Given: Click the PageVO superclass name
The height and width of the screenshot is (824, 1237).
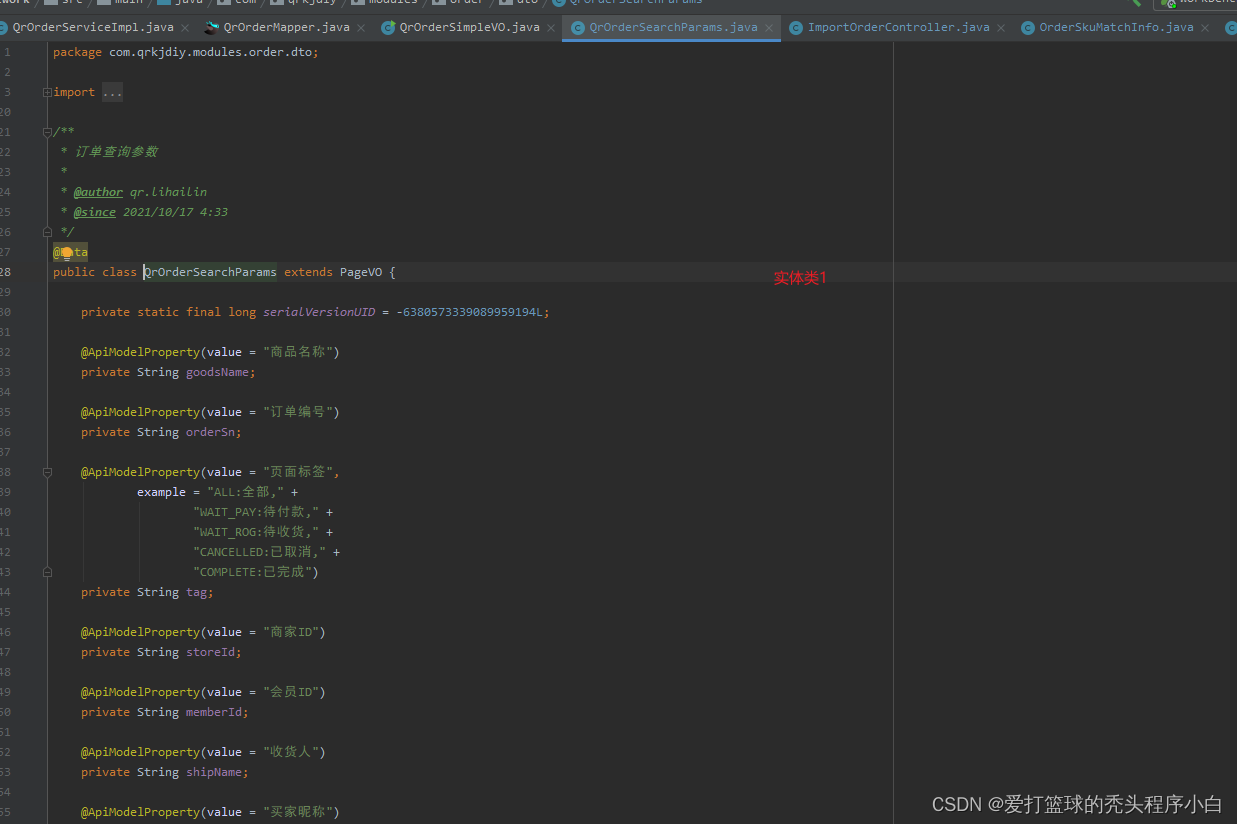Looking at the screenshot, I should pos(361,272).
